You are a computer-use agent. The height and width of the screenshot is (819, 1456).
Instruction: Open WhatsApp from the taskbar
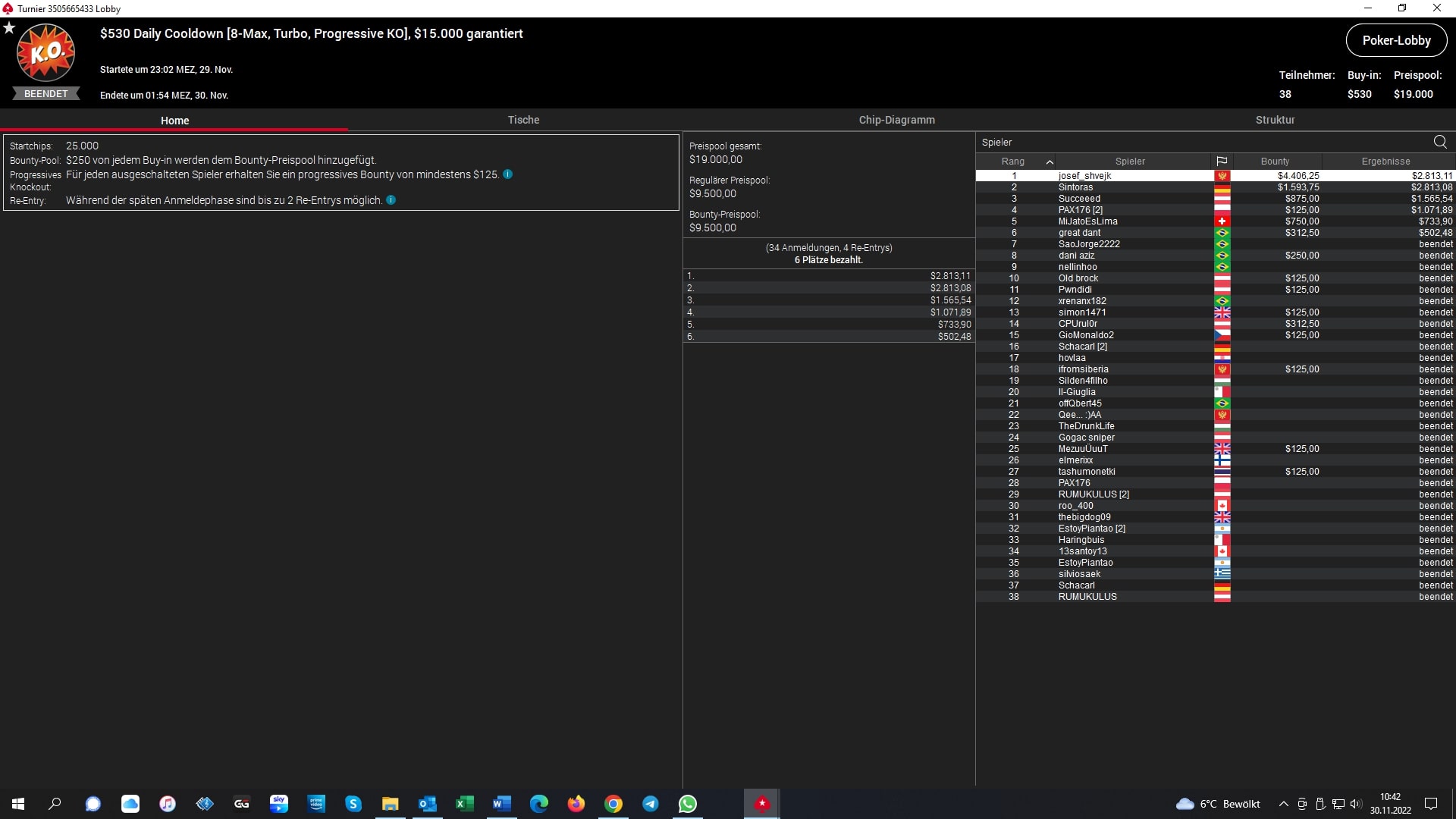[x=688, y=804]
